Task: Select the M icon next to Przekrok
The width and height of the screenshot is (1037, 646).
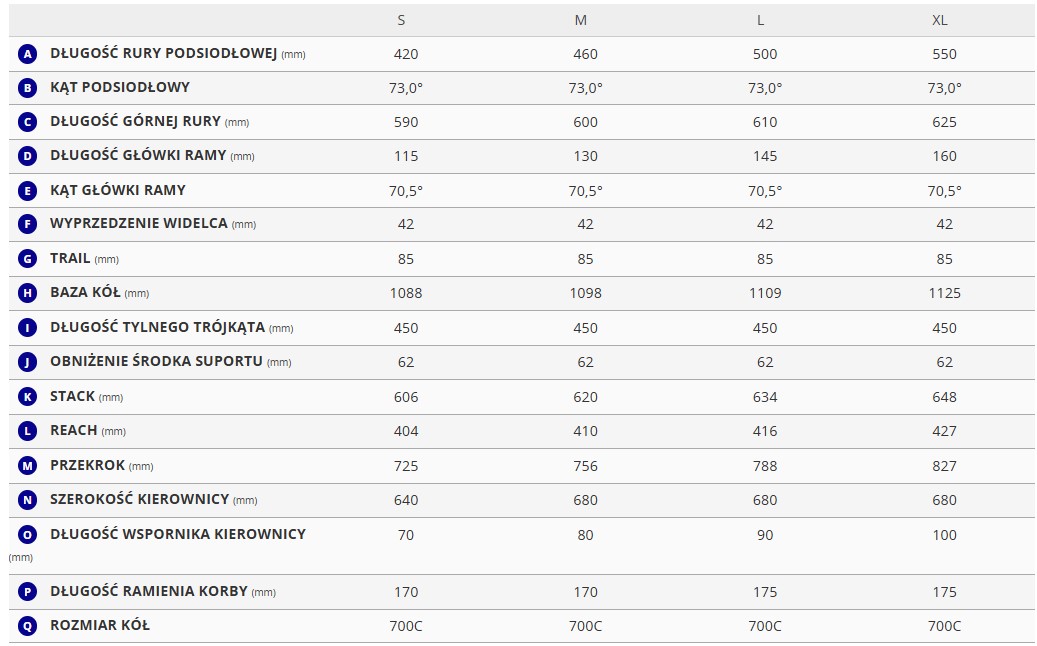Action: [28, 466]
